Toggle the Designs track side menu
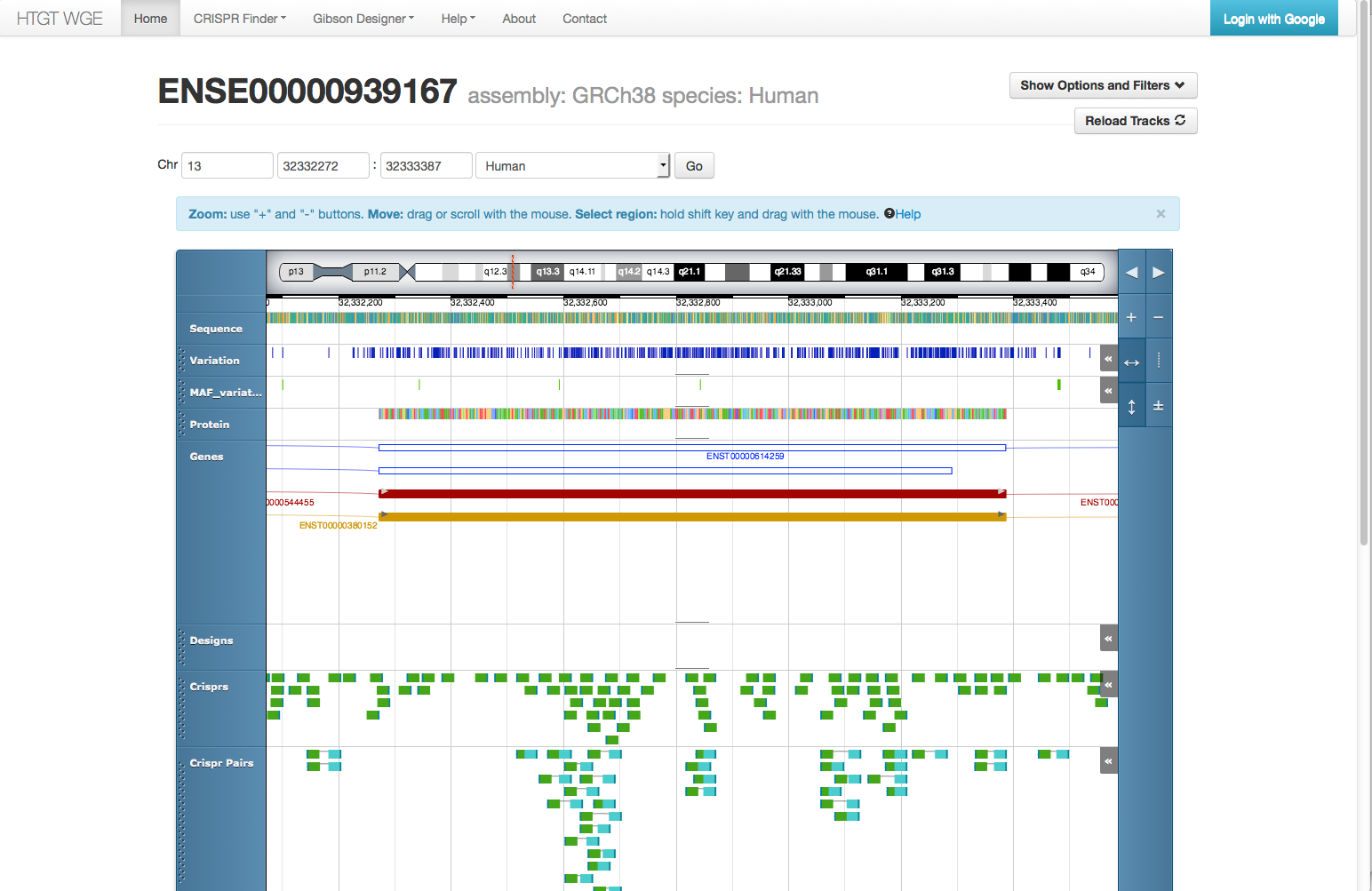This screenshot has width=1372, height=891. [1108, 638]
